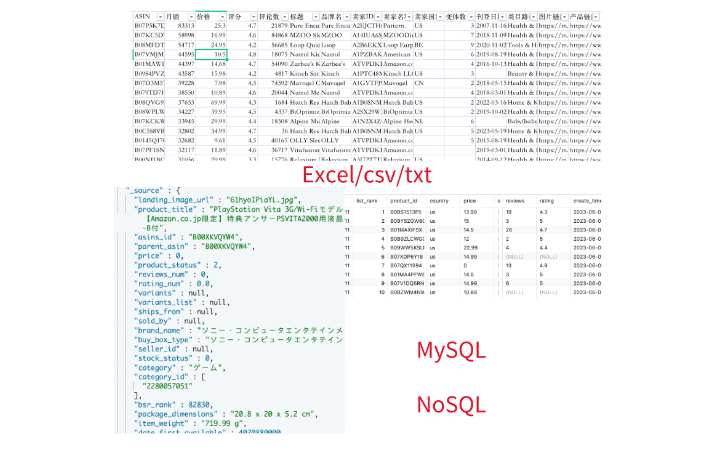Image resolution: width=720 pixels, height=450 pixels.
Task: Click the "item_weight" JSON line
Action: point(190,423)
